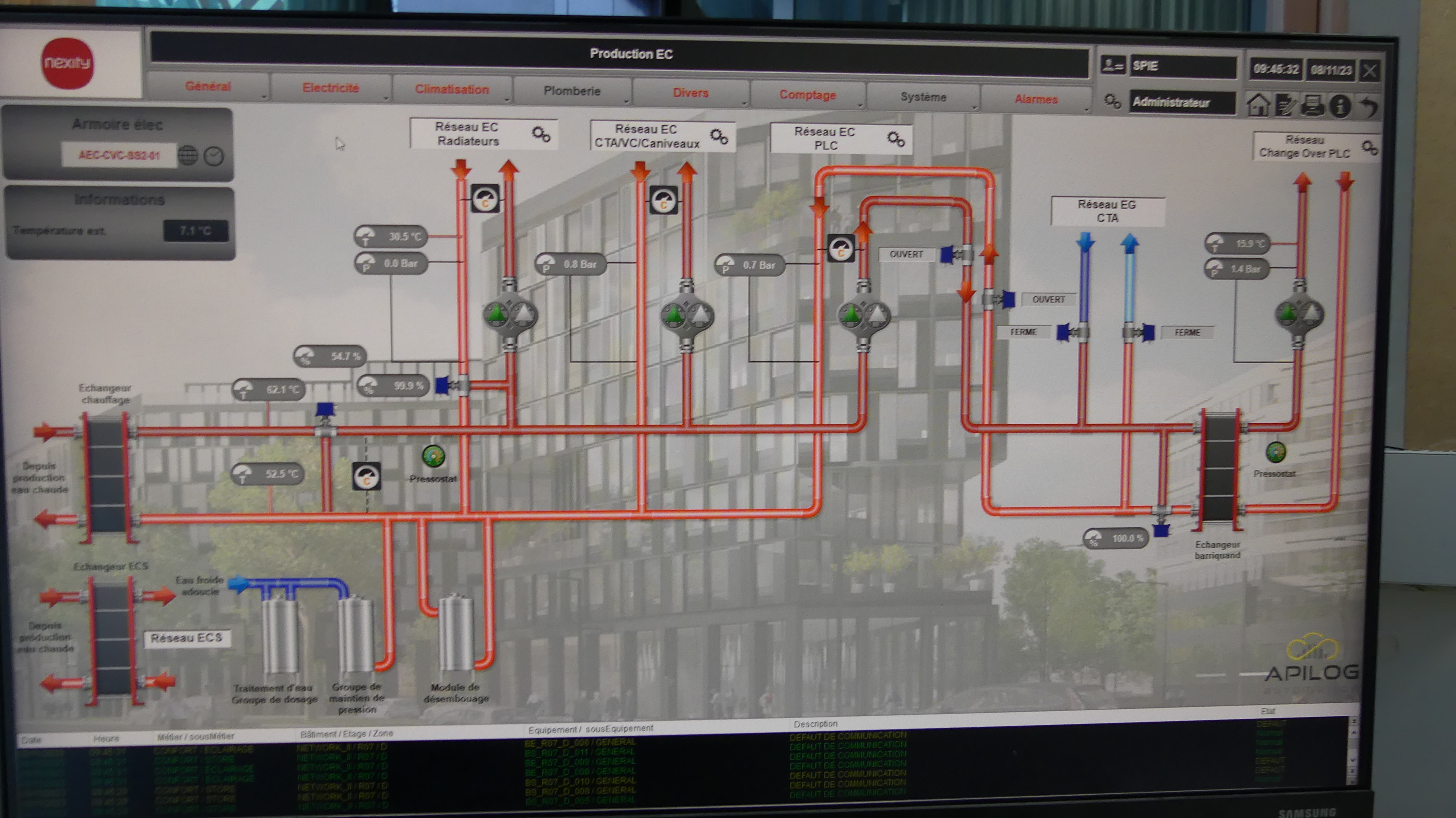Viewport: 1456px width, 818px height.
Task: Click the printer icon
Action: [1313, 105]
